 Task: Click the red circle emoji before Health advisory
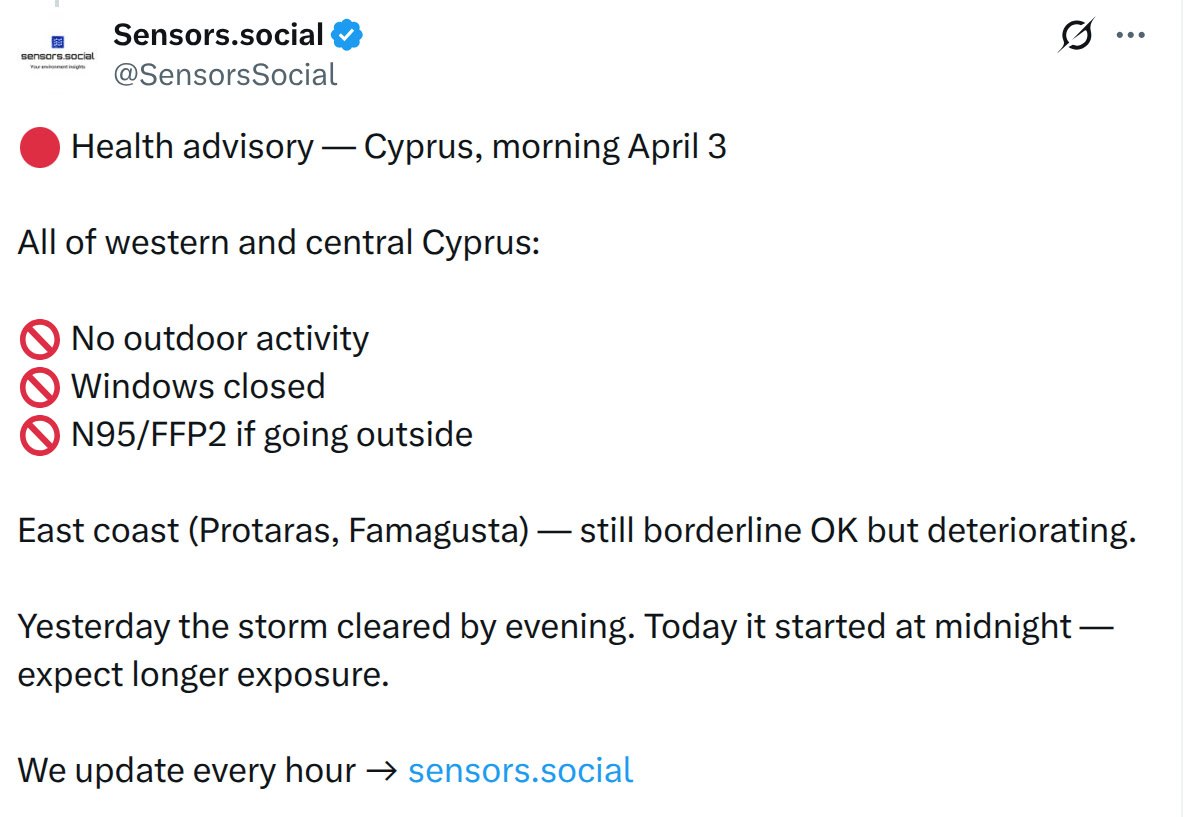click(39, 148)
